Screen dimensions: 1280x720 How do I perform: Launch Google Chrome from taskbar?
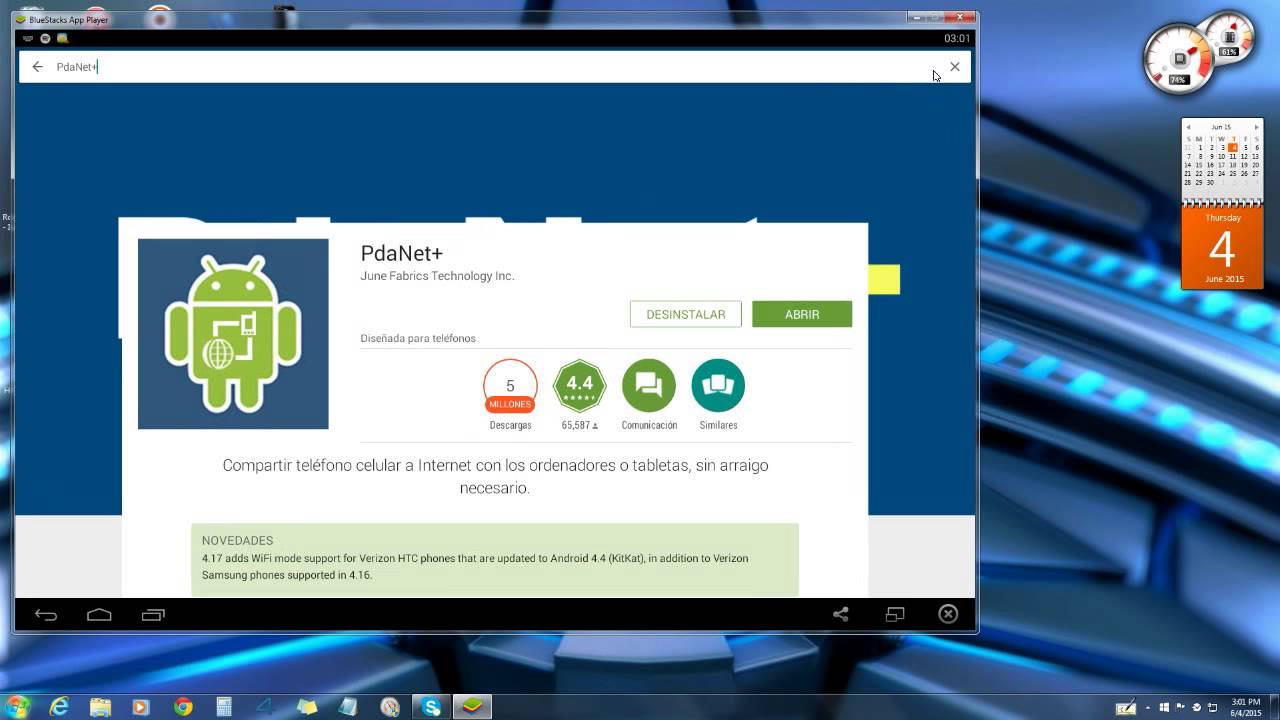click(x=183, y=707)
